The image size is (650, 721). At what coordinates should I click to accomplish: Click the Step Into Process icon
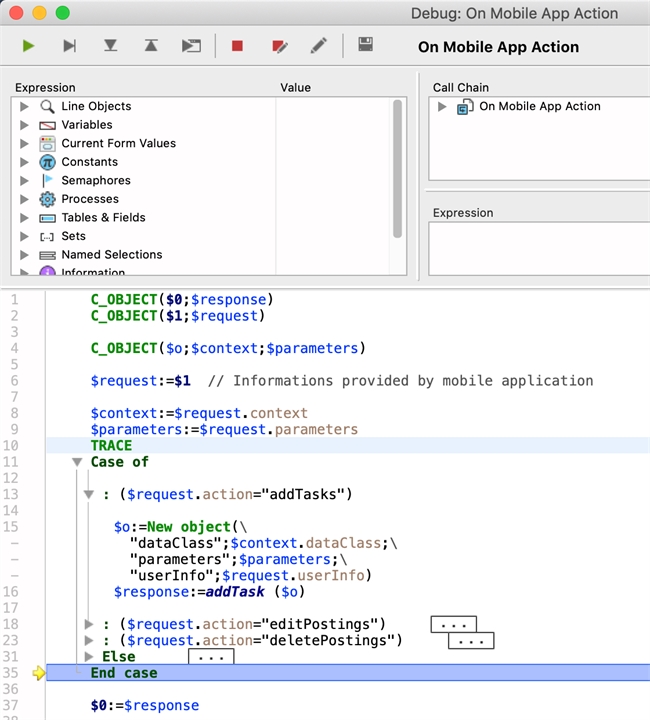191,46
